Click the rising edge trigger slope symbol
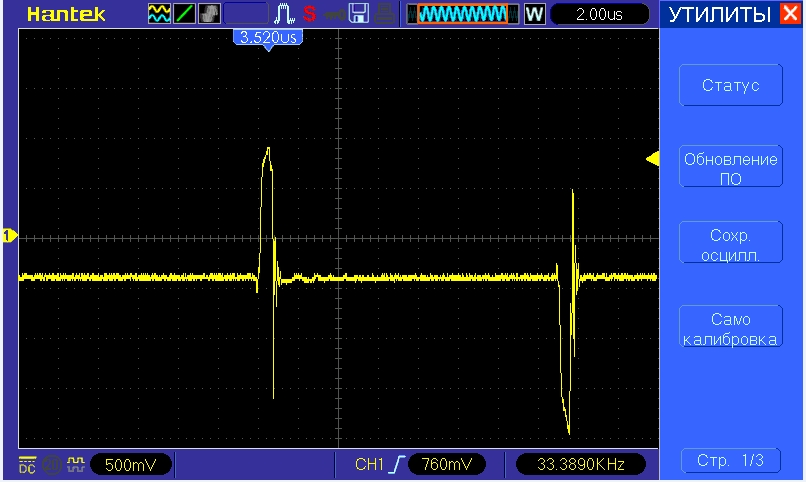806x482 pixels. 398,465
